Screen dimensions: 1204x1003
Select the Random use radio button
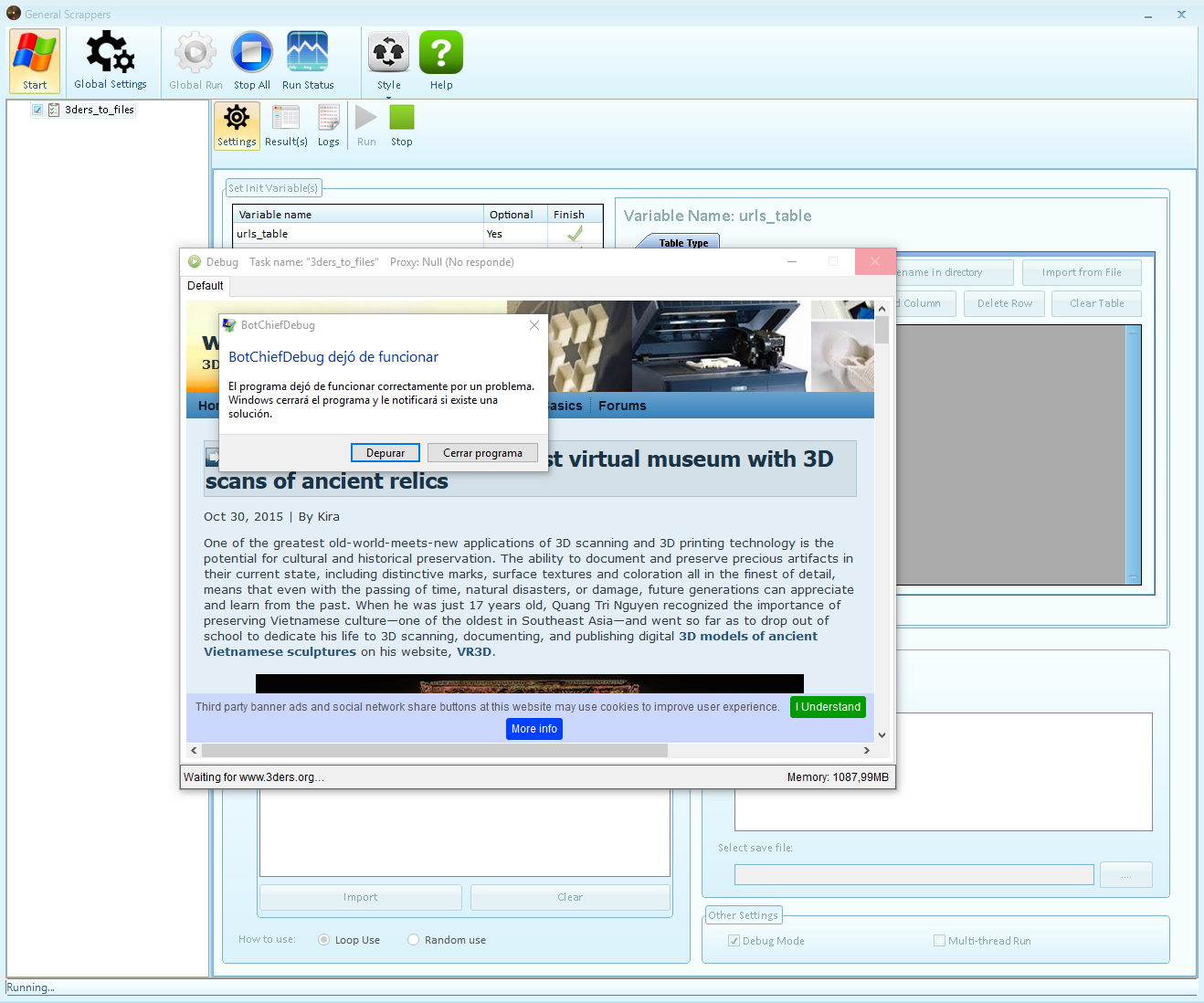[x=414, y=940]
